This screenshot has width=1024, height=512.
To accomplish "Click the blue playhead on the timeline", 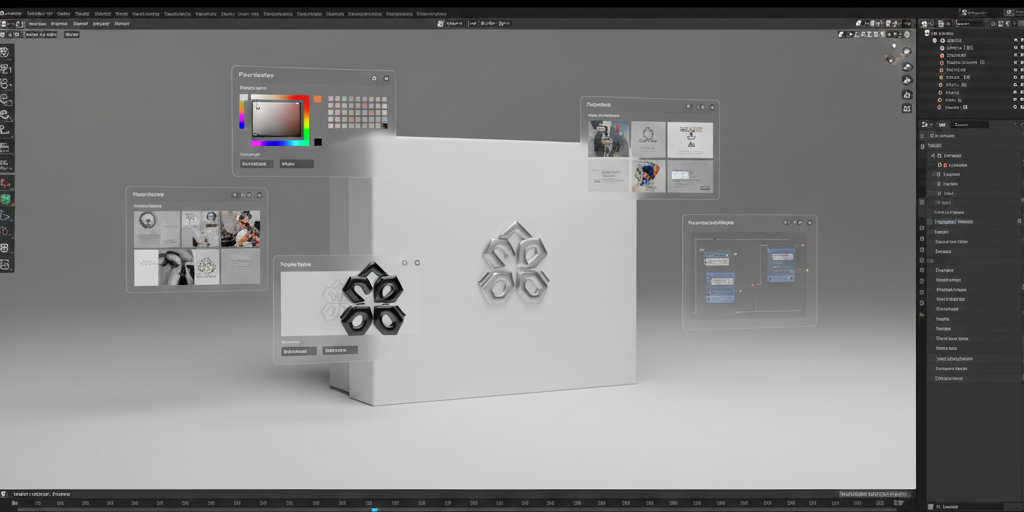I will pos(375,509).
